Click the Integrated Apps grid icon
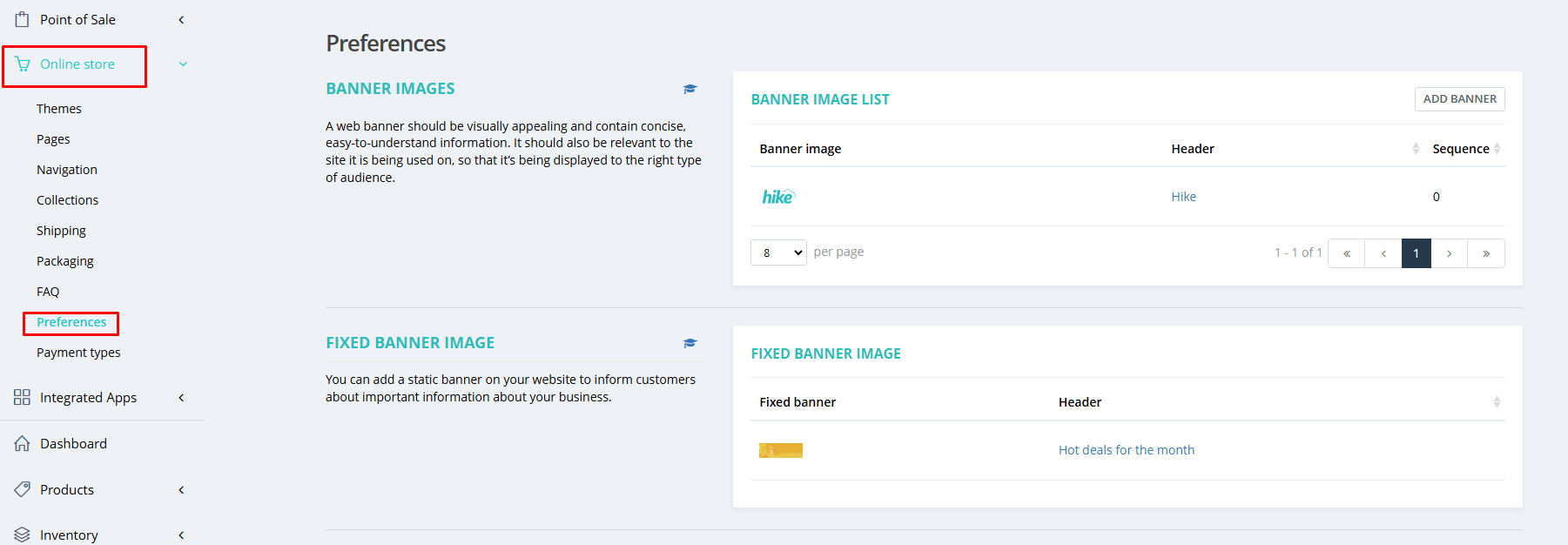 pos(23,398)
